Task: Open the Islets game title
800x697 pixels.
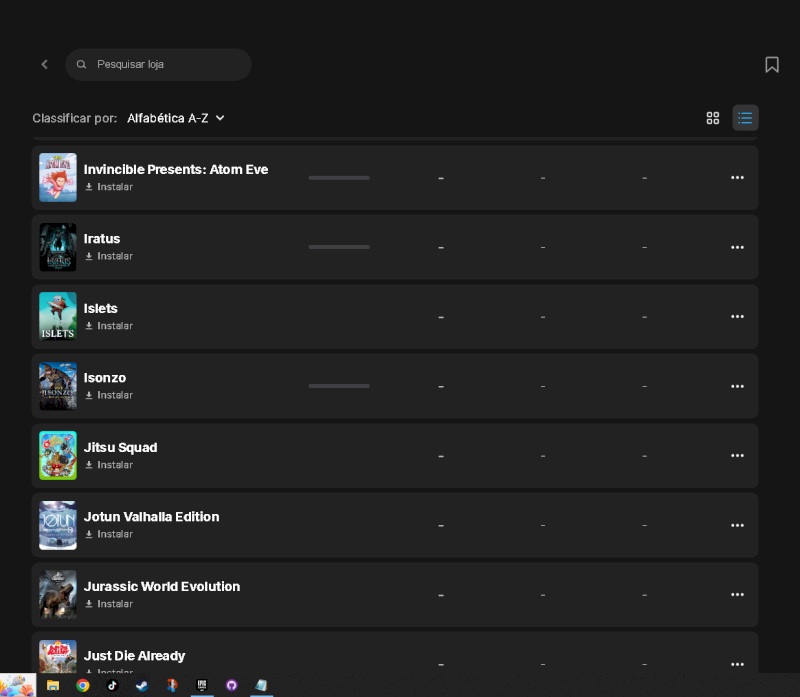Action: [x=101, y=308]
